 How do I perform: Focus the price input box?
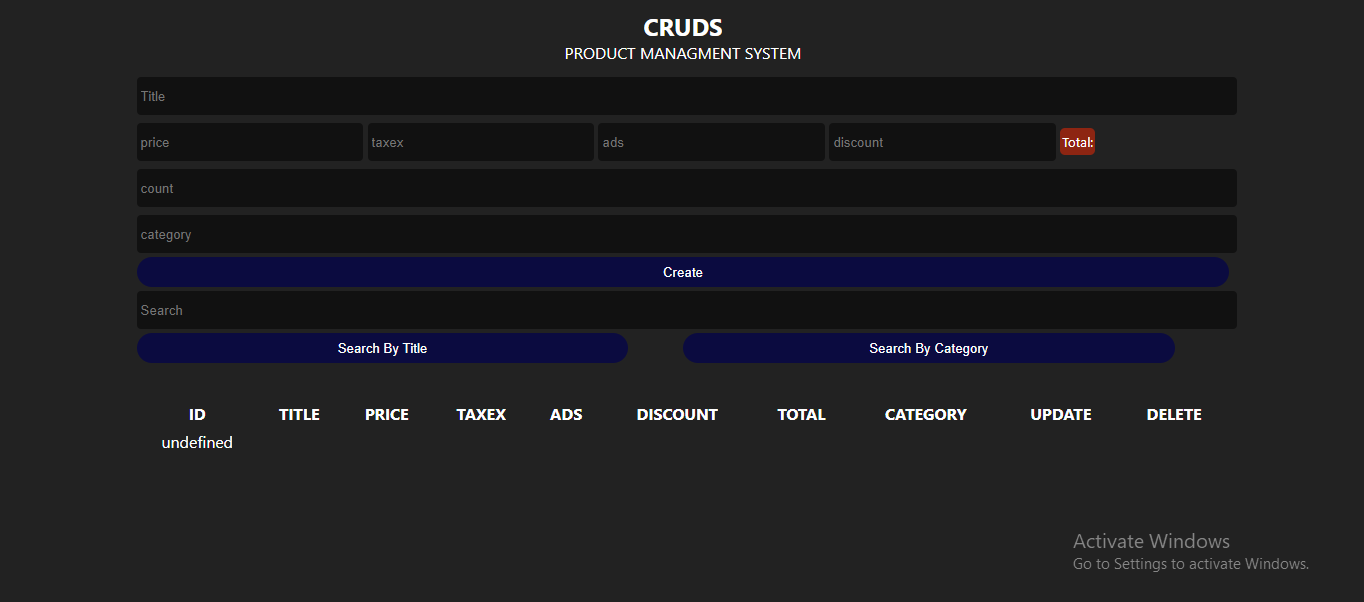pos(250,142)
